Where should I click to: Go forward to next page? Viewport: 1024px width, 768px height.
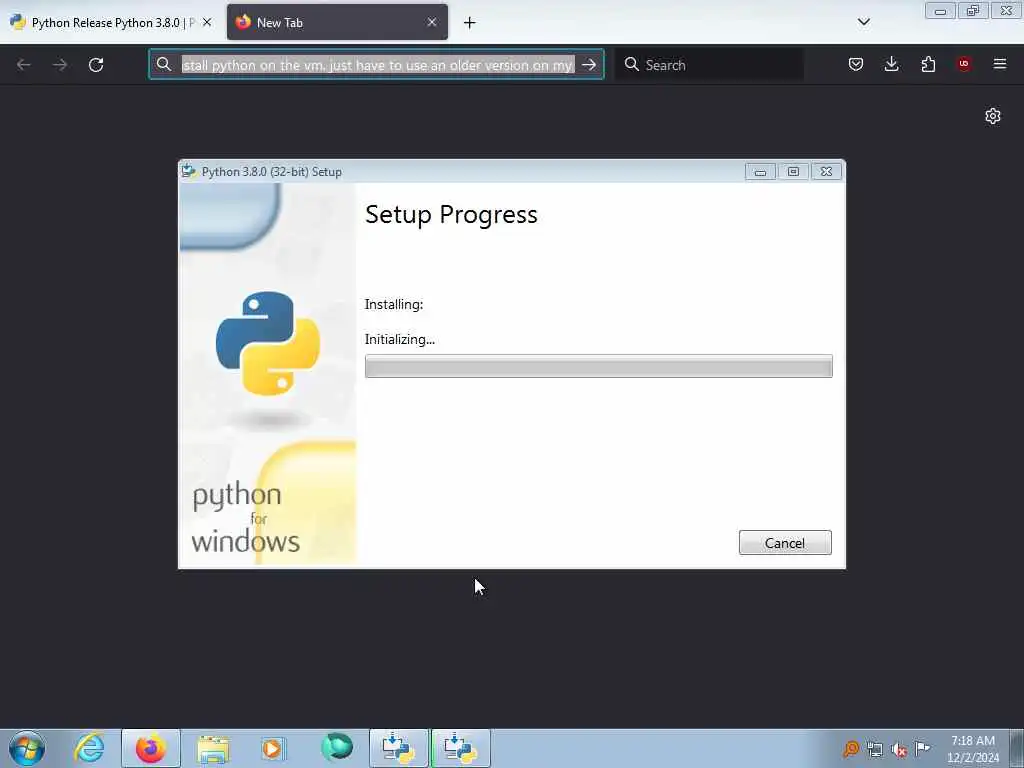pyautogui.click(x=59, y=65)
